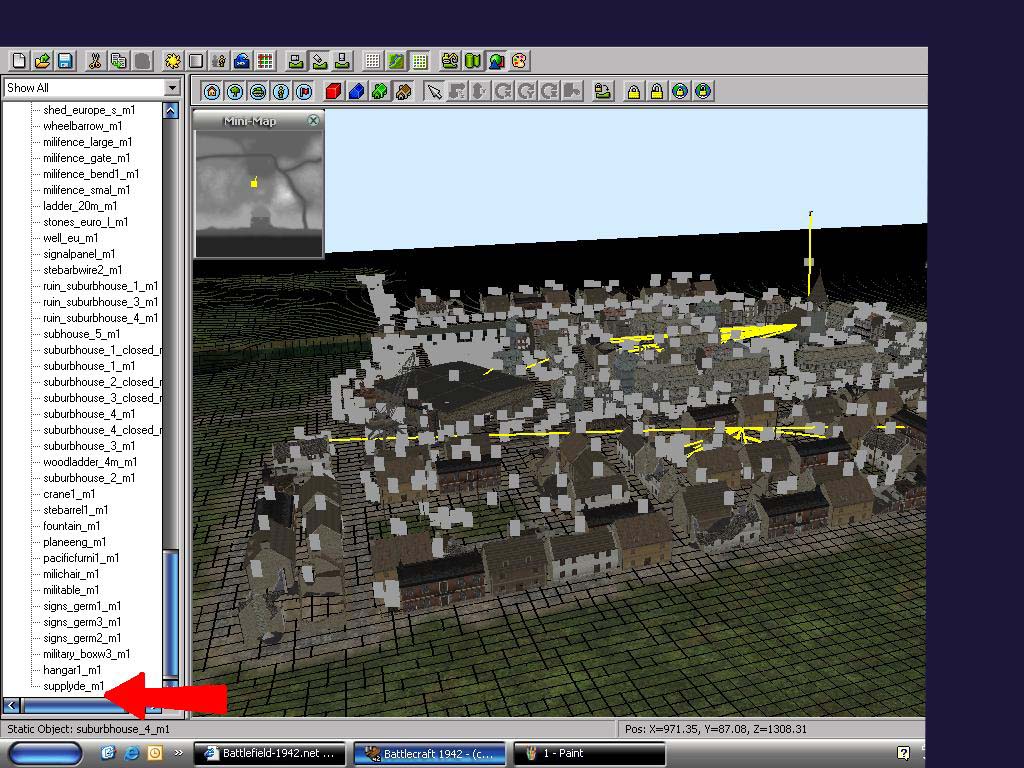
Task: Toggle the soldier filter circle button
Action: coord(281,91)
